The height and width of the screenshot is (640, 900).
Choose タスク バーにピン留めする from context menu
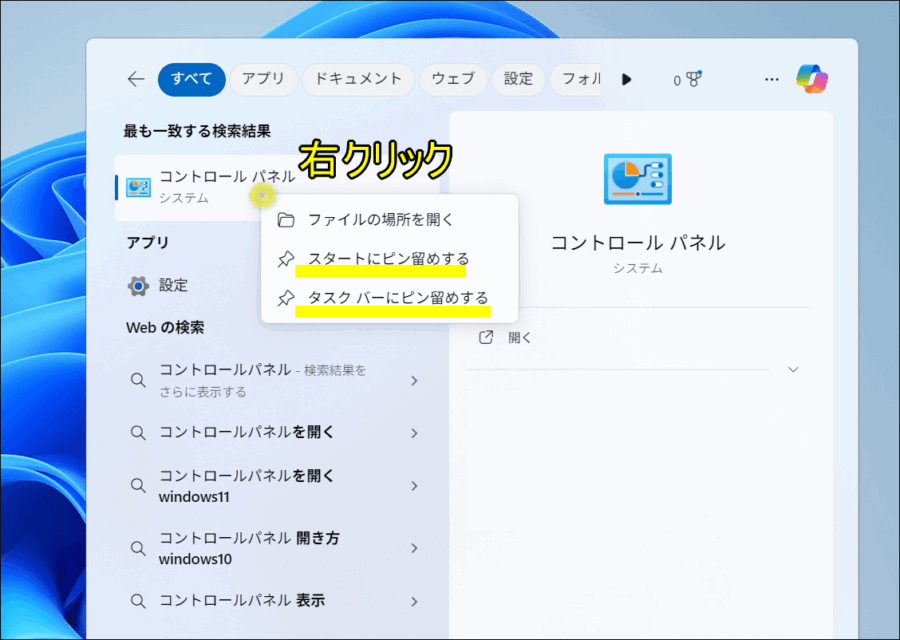point(397,298)
